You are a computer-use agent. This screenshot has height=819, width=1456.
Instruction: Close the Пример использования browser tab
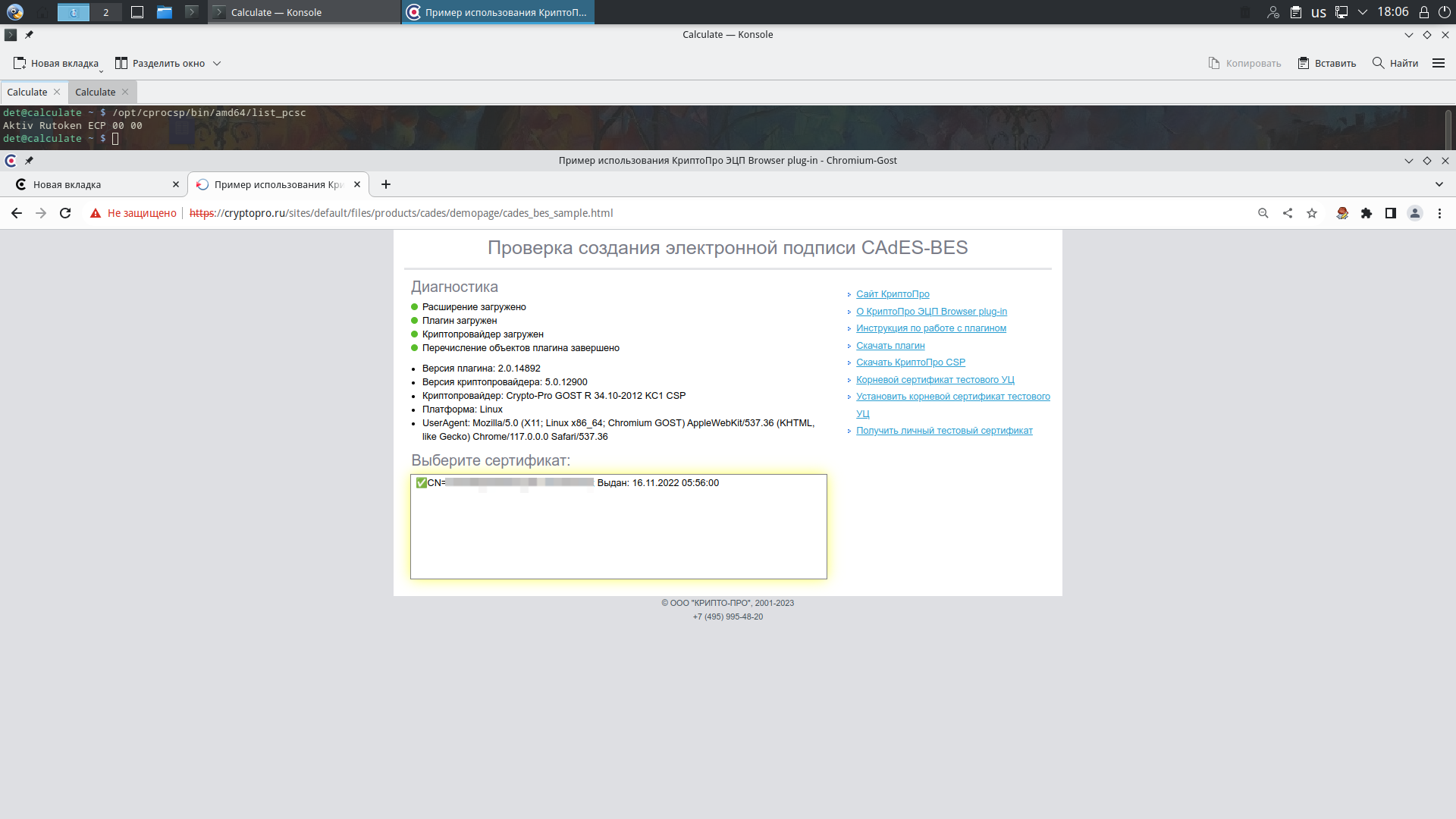click(x=357, y=185)
